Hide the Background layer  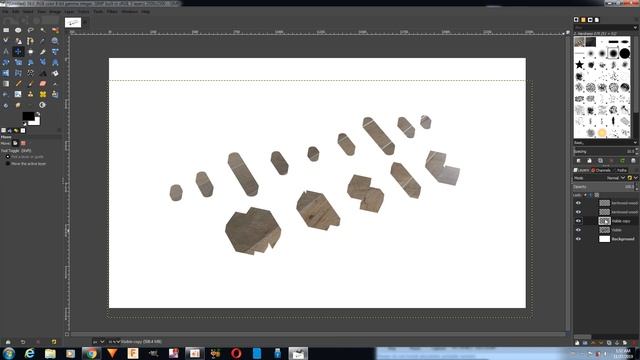578,239
